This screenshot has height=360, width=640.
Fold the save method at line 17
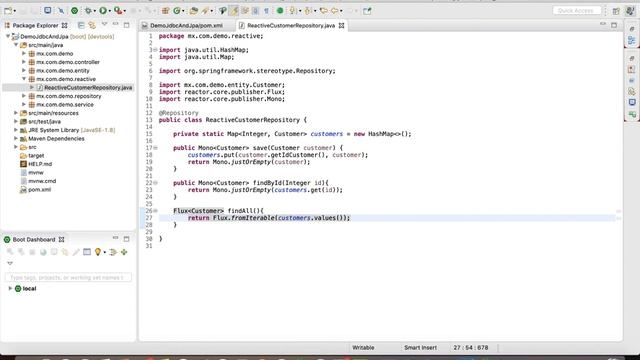(x=155, y=148)
